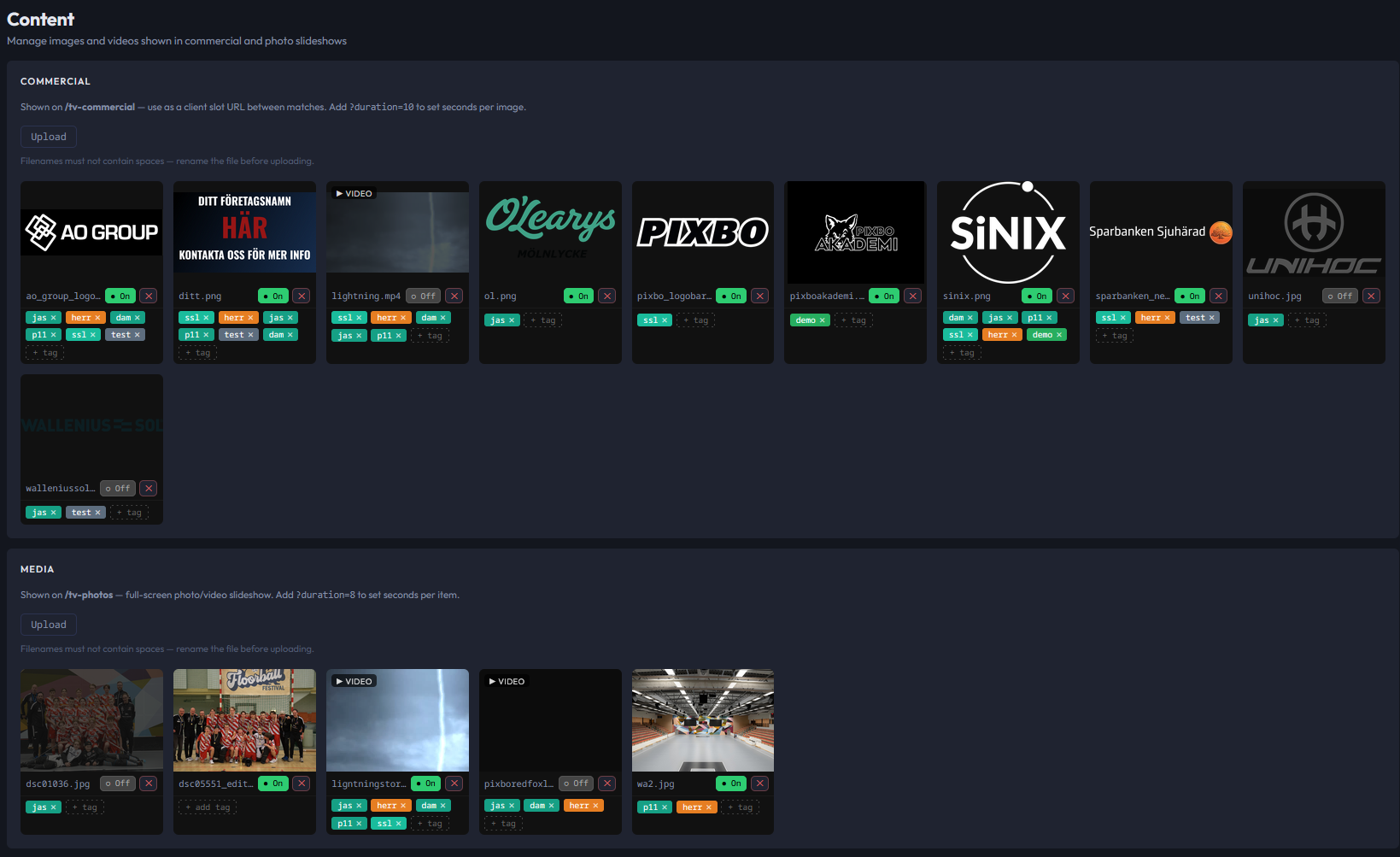The image size is (1400, 857).
Task: Open Sparbanken Sjuhärad logo thumbnail
Action: [x=1161, y=232]
